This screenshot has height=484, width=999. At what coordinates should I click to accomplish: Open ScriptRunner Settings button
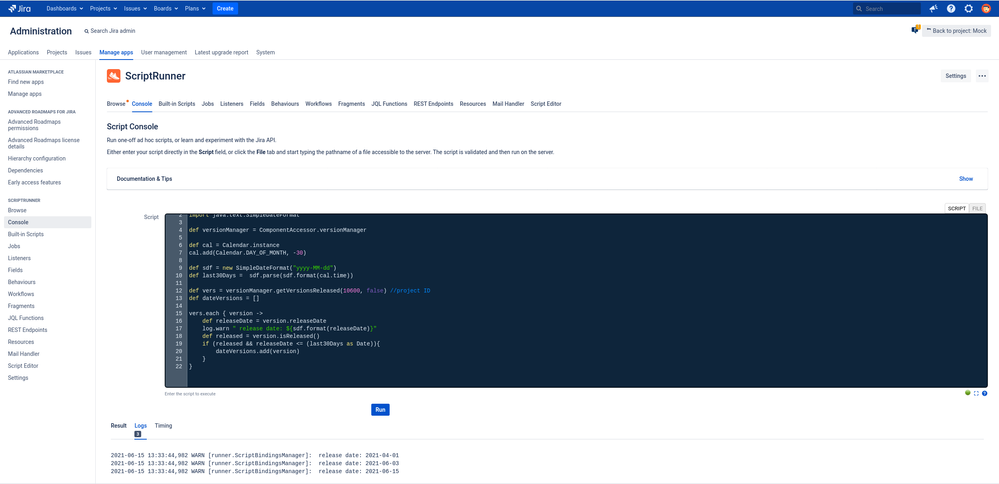(x=956, y=76)
